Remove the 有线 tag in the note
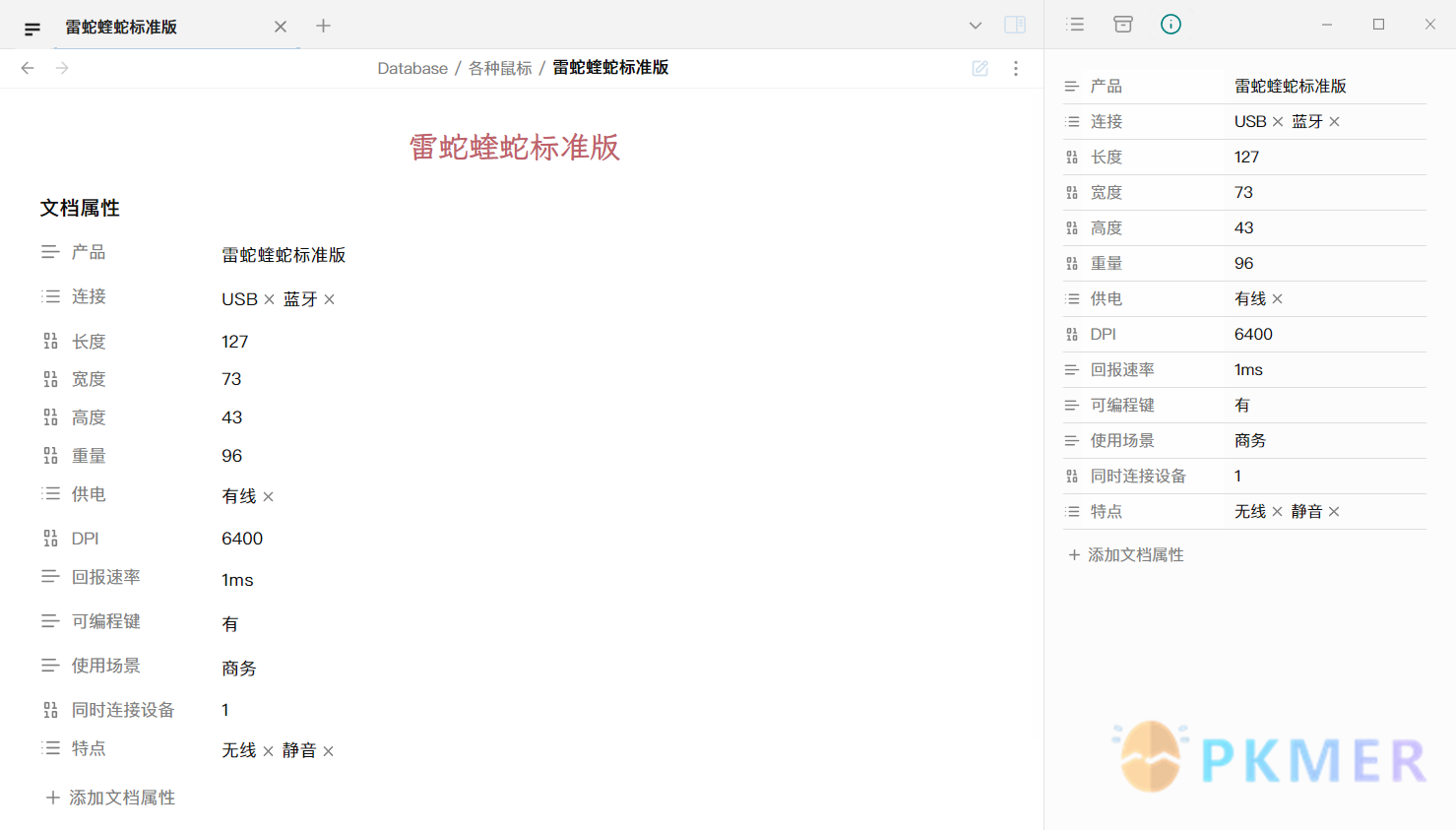The width and height of the screenshot is (1456, 830). pos(268,497)
